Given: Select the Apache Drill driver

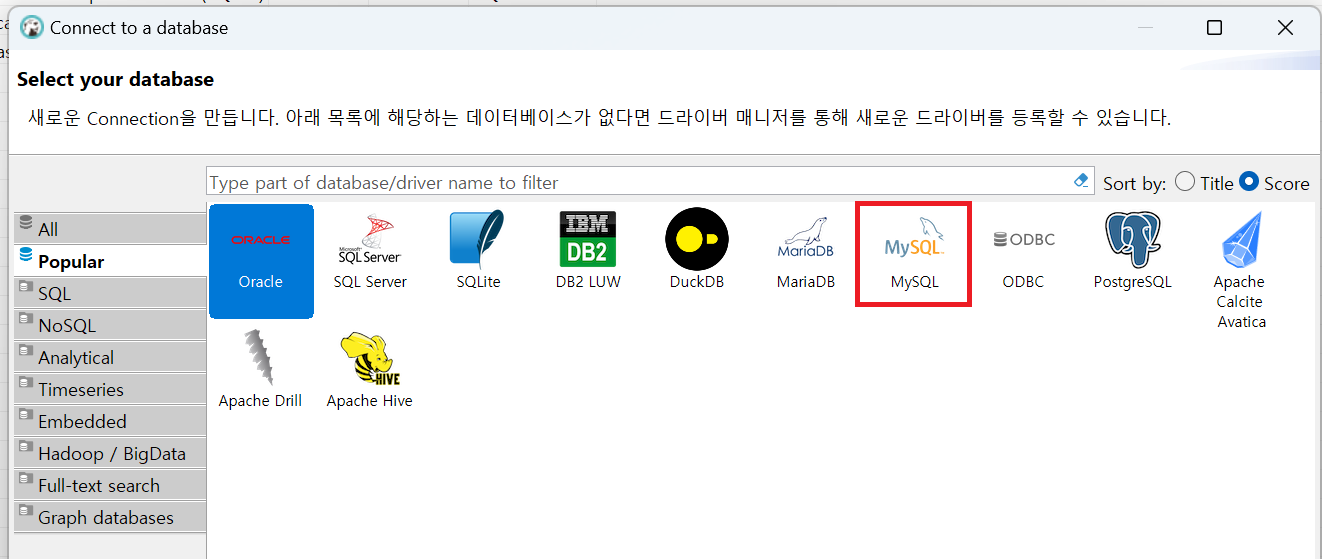Looking at the screenshot, I should tap(260, 370).
